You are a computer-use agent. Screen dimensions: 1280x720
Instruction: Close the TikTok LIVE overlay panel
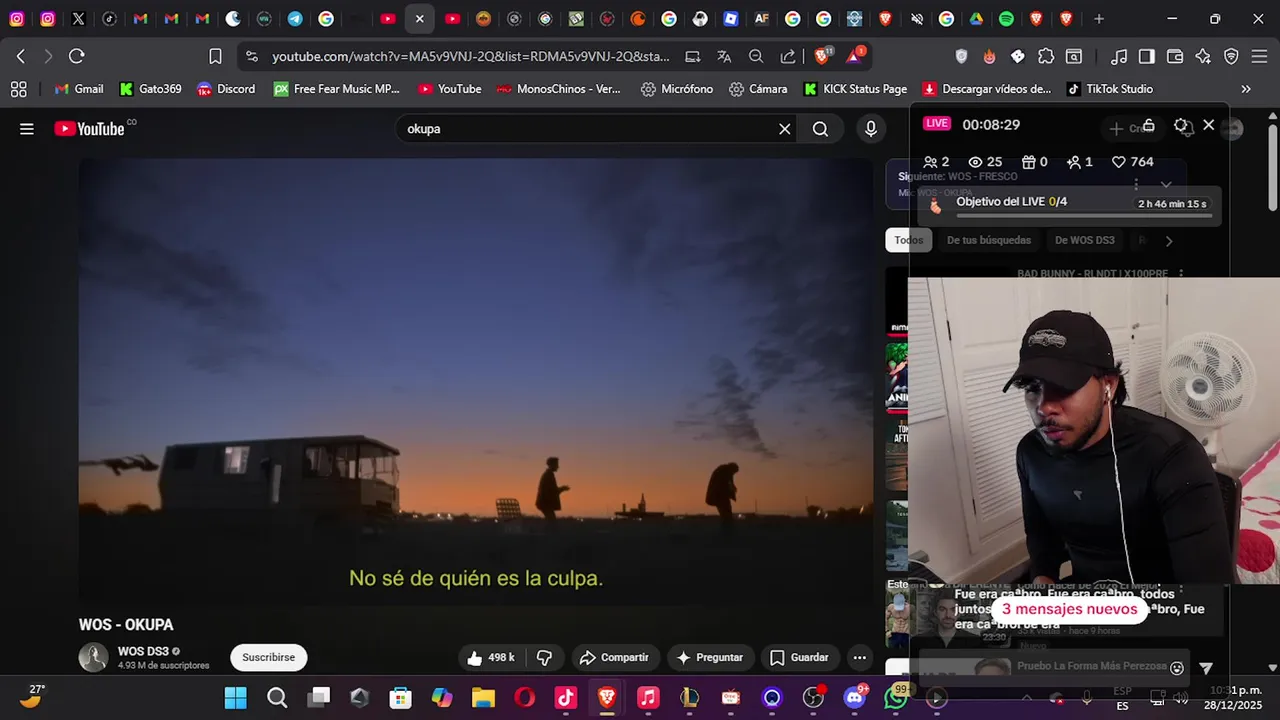1209,125
